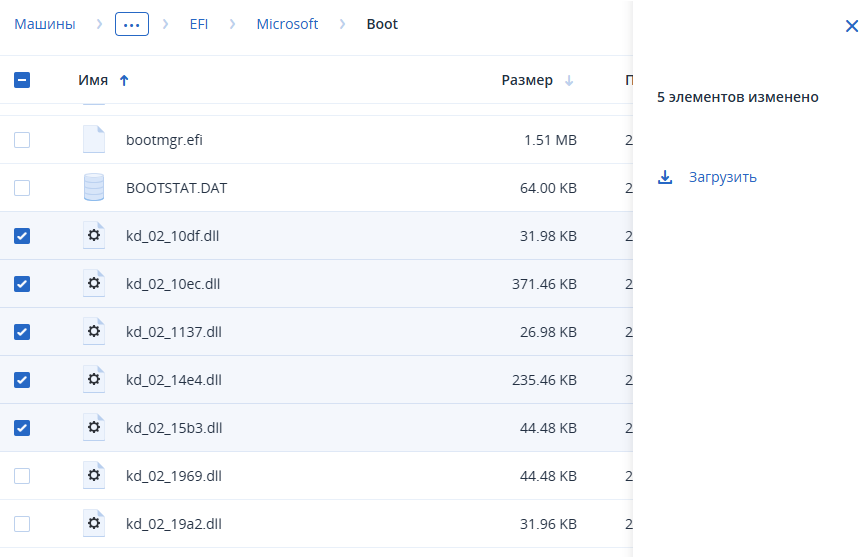The image size is (866, 559).
Task: Tick the checkbox for bootmgr.efi
Action: click(22, 140)
